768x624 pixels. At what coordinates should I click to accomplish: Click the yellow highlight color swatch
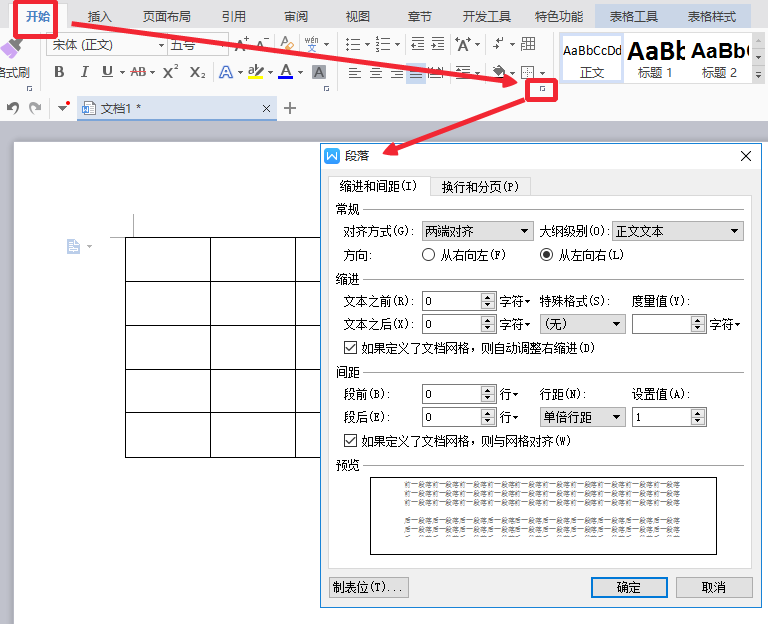256,72
